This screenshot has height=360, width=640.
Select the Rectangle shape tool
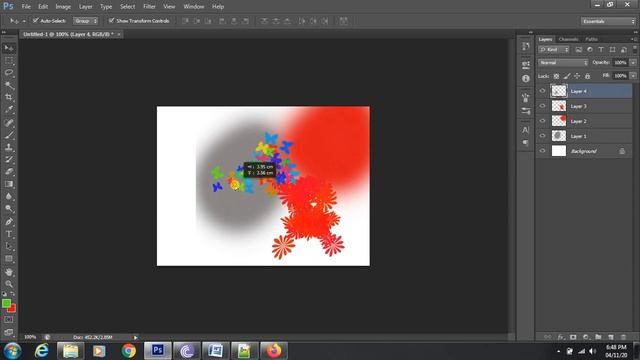coord(9,259)
